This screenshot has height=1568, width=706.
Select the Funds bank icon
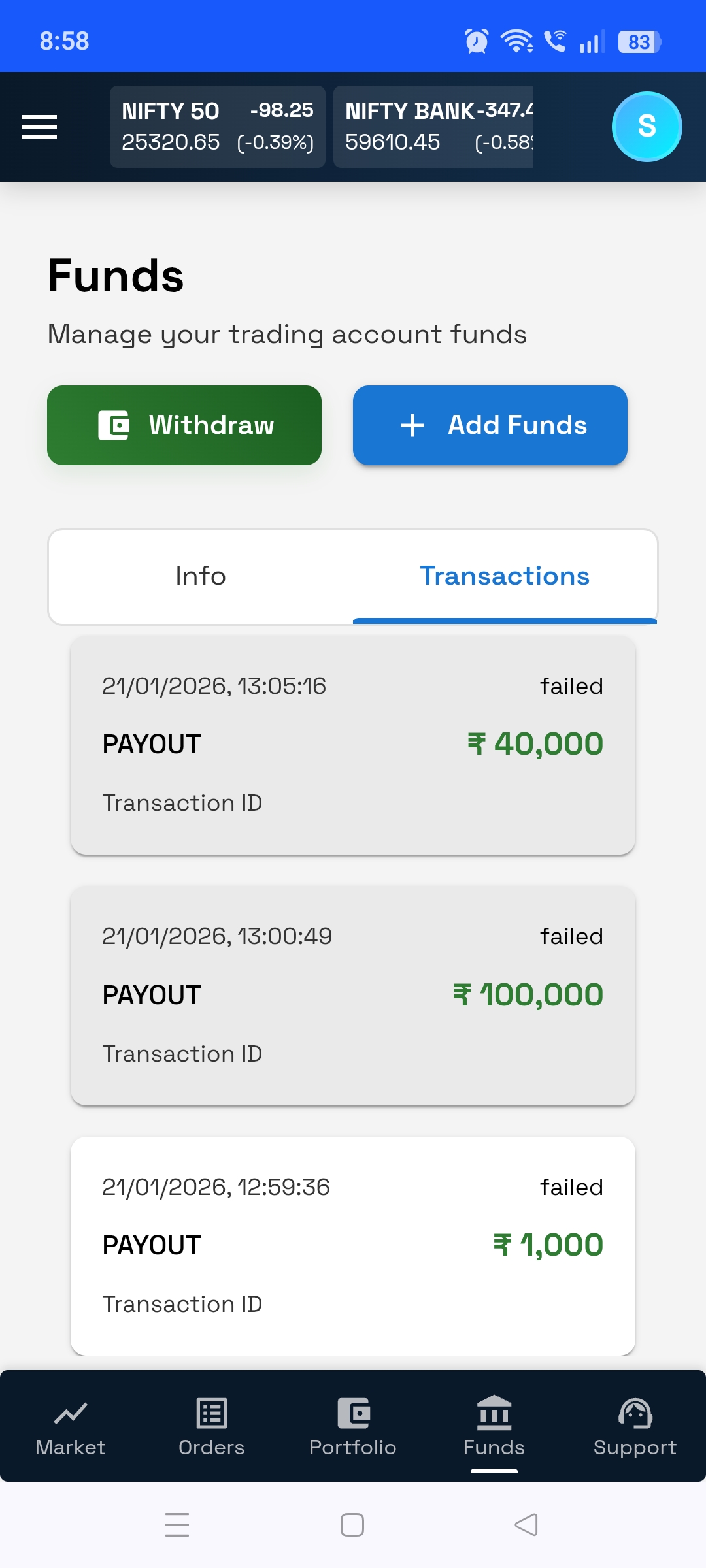coord(494,1413)
